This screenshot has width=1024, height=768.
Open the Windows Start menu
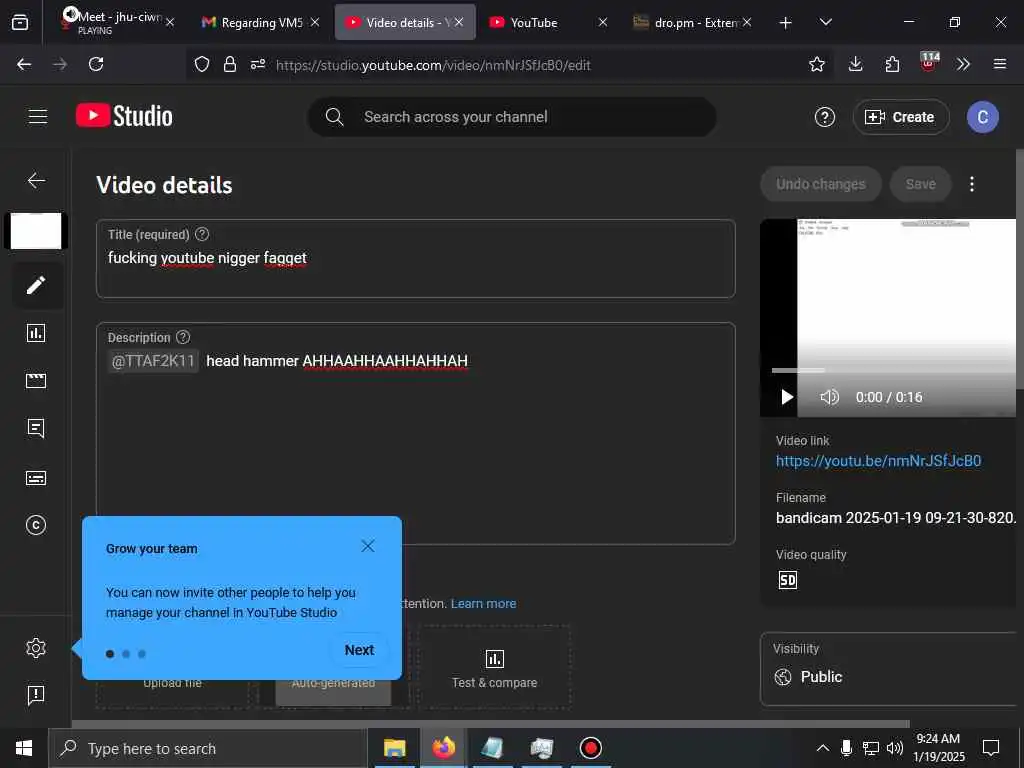(x=24, y=748)
